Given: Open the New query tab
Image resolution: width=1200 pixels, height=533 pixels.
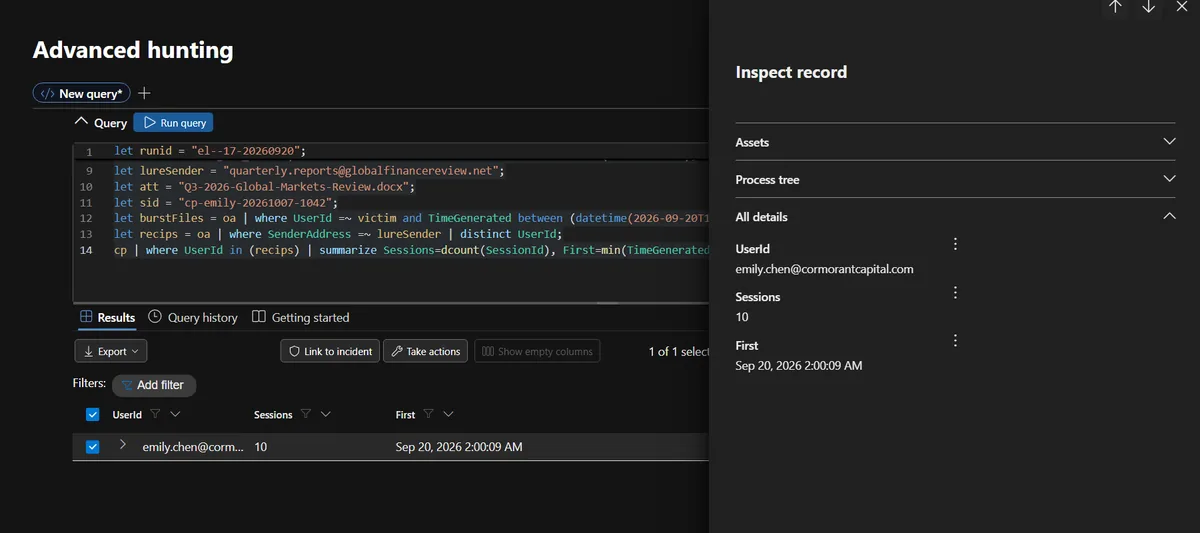Looking at the screenshot, I should pos(81,93).
